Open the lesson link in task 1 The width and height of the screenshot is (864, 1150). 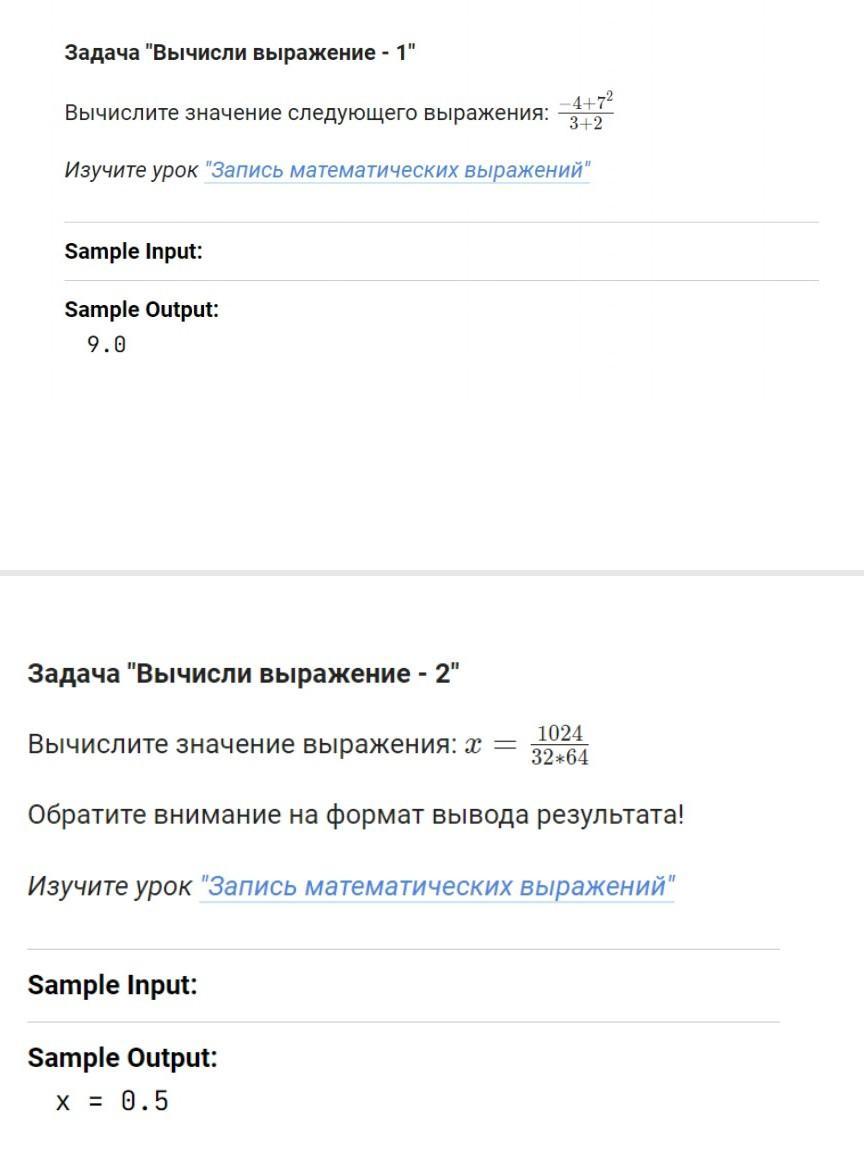(397, 170)
